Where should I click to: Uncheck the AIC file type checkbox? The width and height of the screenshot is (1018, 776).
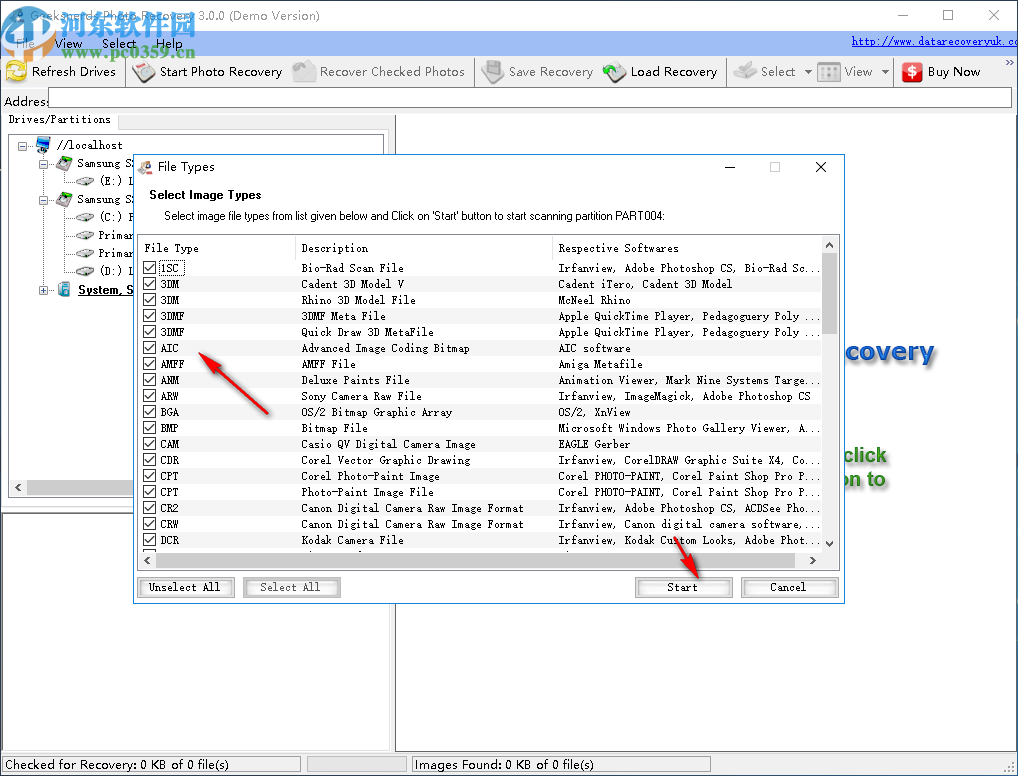click(x=150, y=348)
